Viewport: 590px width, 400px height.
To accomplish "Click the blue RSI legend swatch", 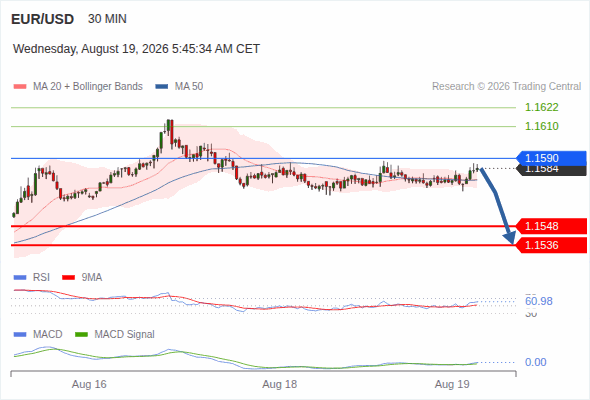I will (20, 278).
